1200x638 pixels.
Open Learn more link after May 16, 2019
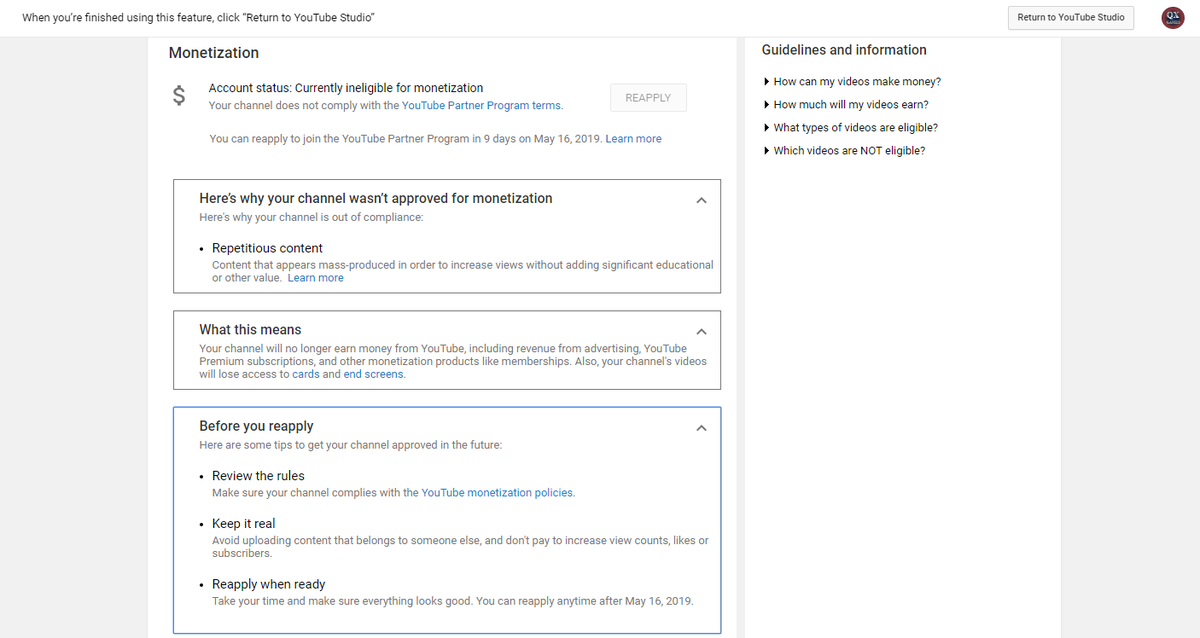tap(633, 139)
